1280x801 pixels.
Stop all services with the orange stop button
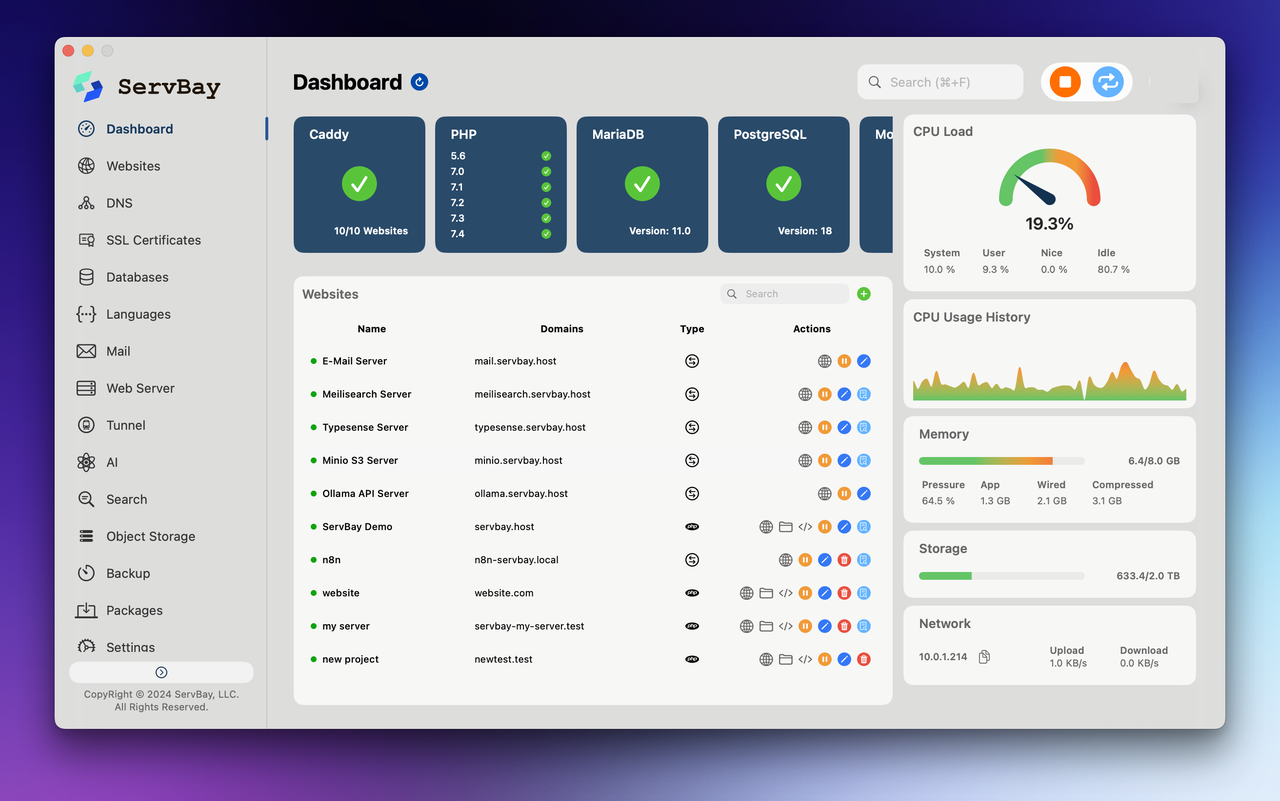coord(1065,82)
